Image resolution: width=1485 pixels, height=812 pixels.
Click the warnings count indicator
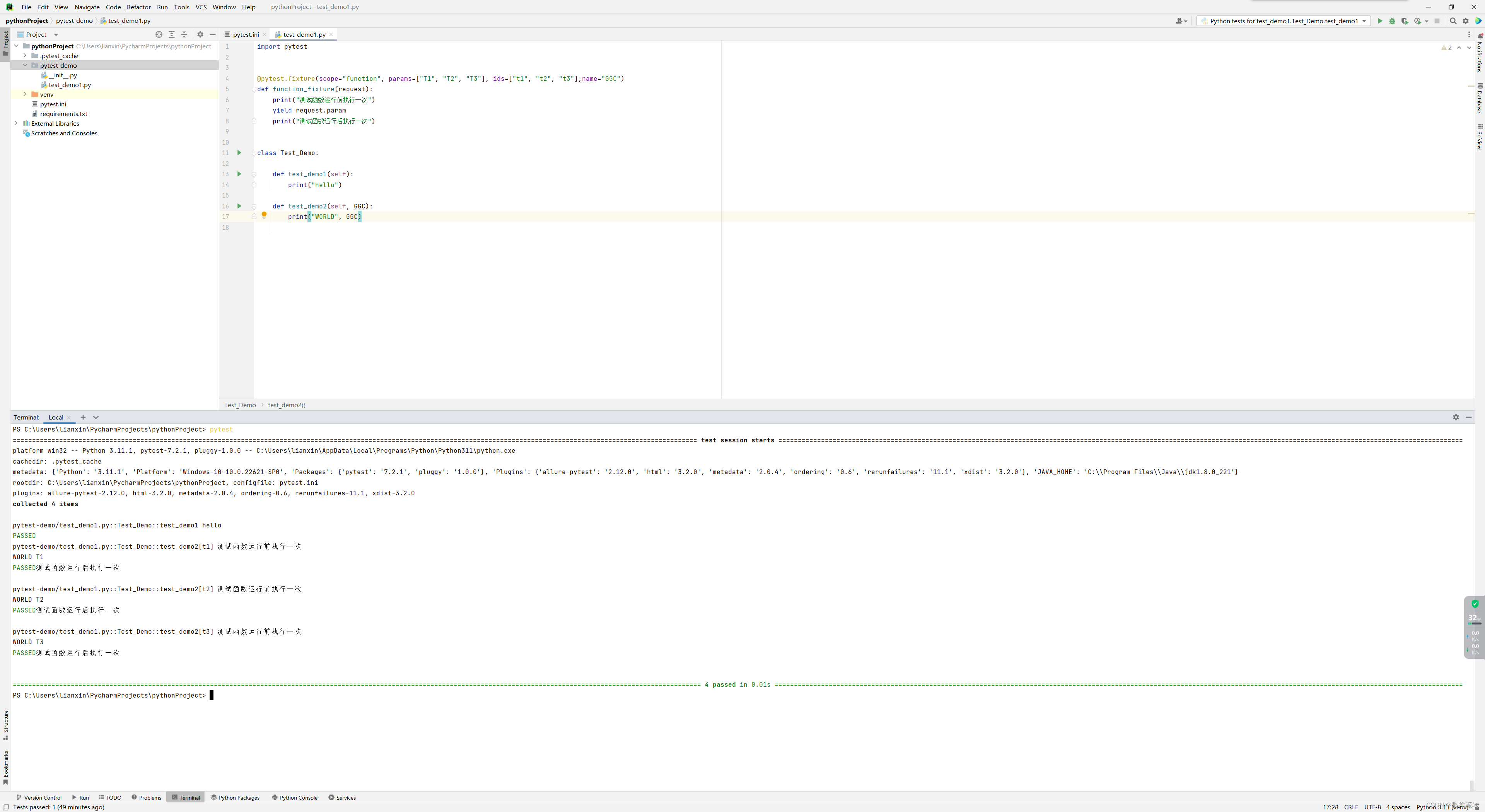click(x=1446, y=48)
